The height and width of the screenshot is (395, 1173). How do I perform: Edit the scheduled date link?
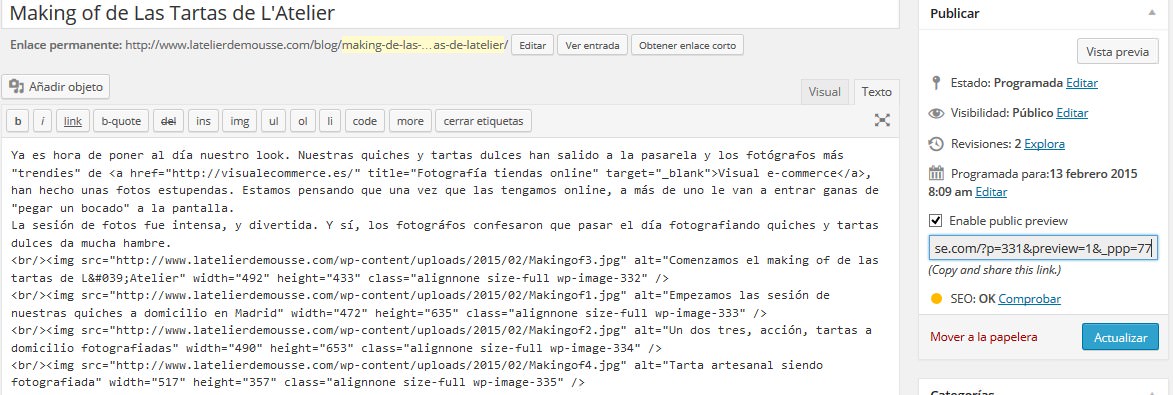coord(991,192)
